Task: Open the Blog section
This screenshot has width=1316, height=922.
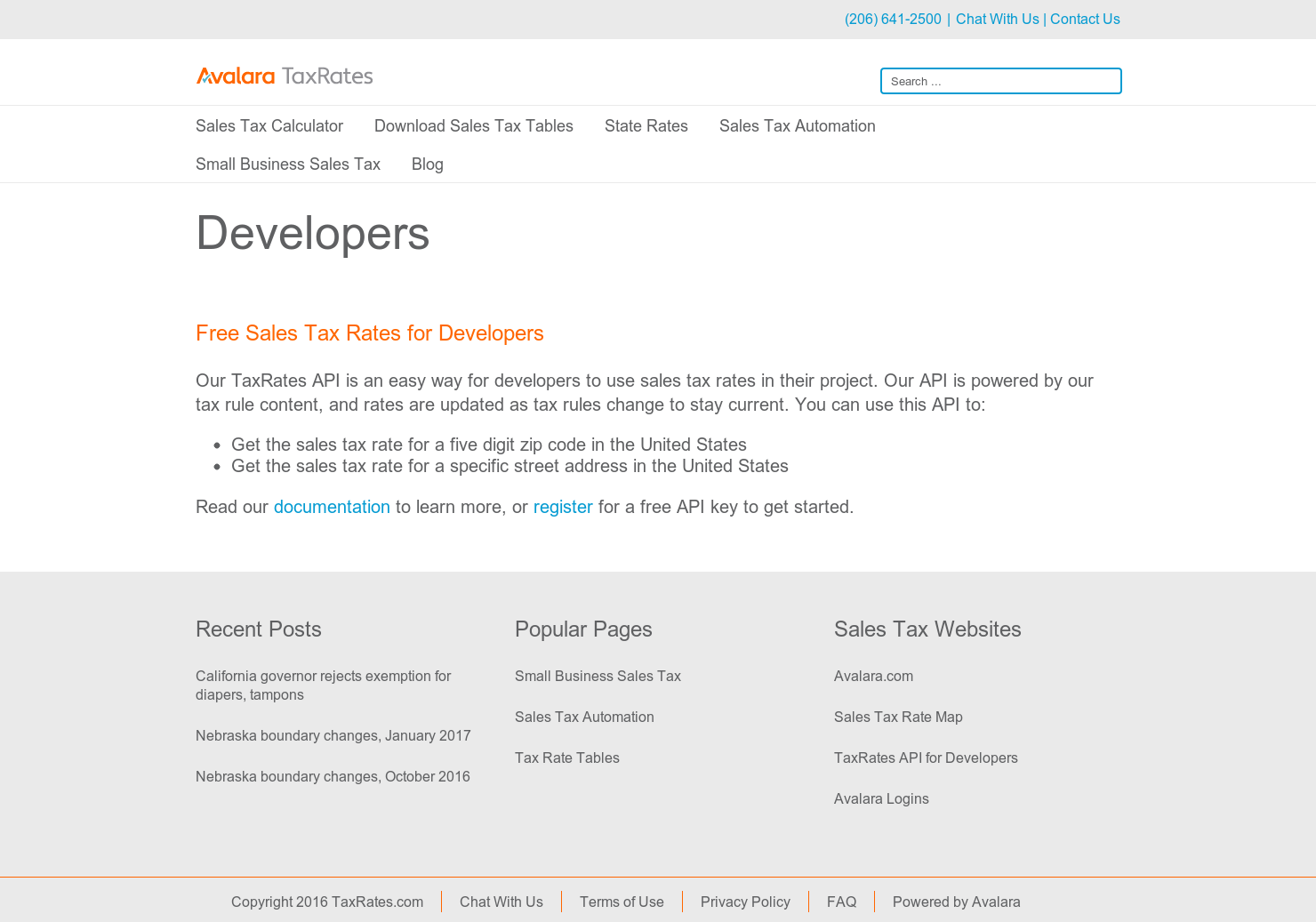Action: (428, 164)
